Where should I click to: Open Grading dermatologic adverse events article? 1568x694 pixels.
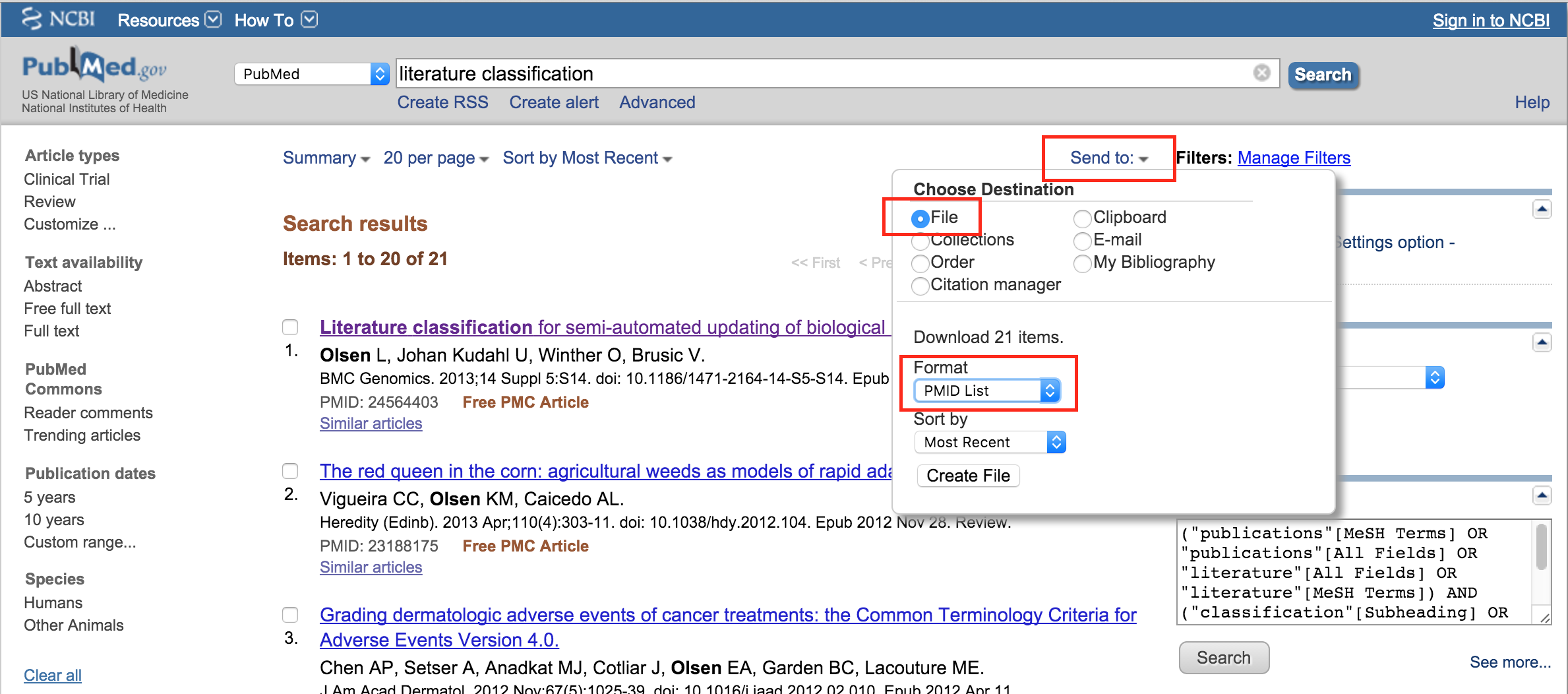pos(728,627)
